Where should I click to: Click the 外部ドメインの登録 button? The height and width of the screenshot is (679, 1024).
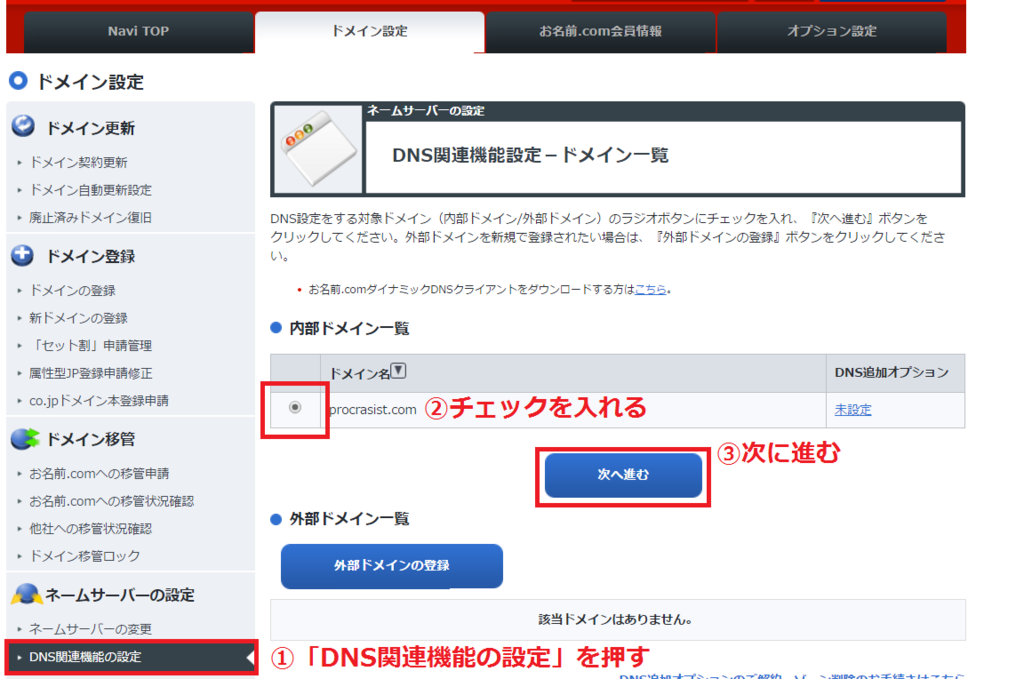392,566
